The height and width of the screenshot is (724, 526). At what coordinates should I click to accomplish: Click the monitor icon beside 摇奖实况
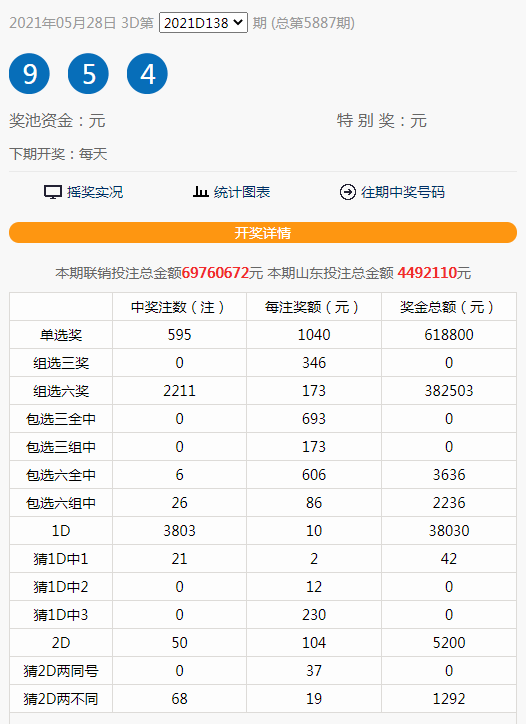pos(53,192)
